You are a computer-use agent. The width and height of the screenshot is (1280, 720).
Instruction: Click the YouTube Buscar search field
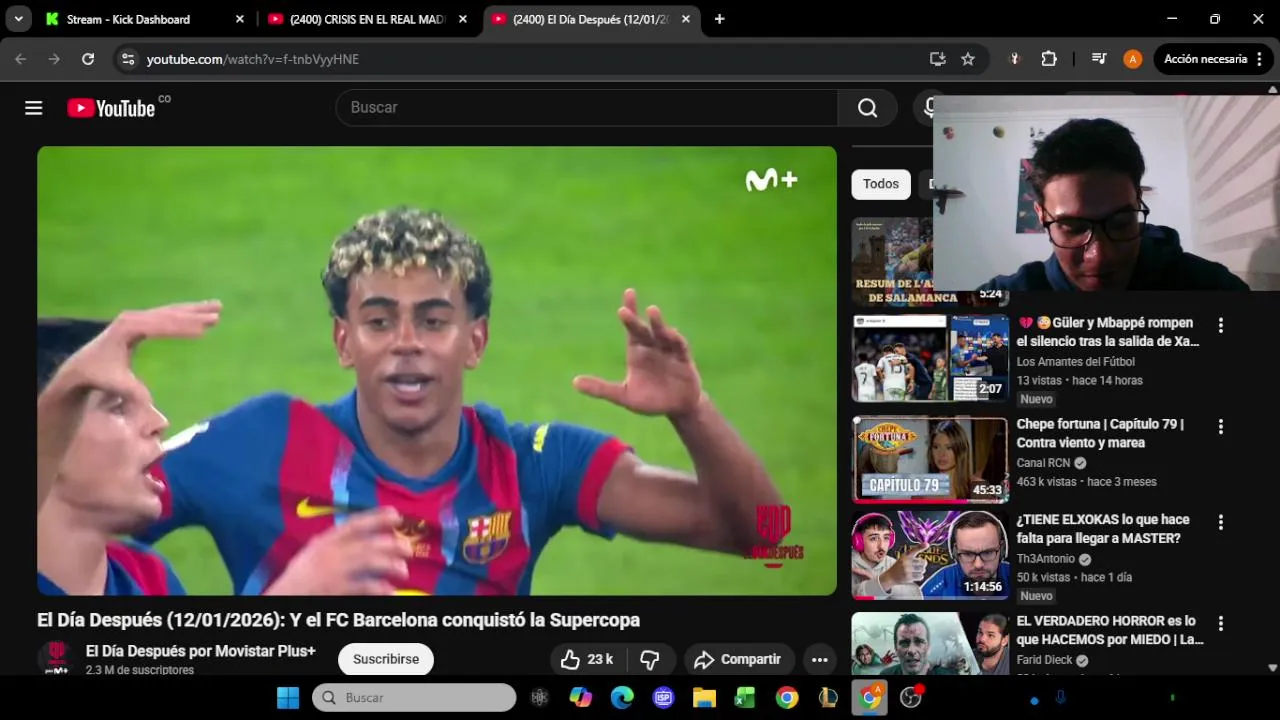click(587, 108)
